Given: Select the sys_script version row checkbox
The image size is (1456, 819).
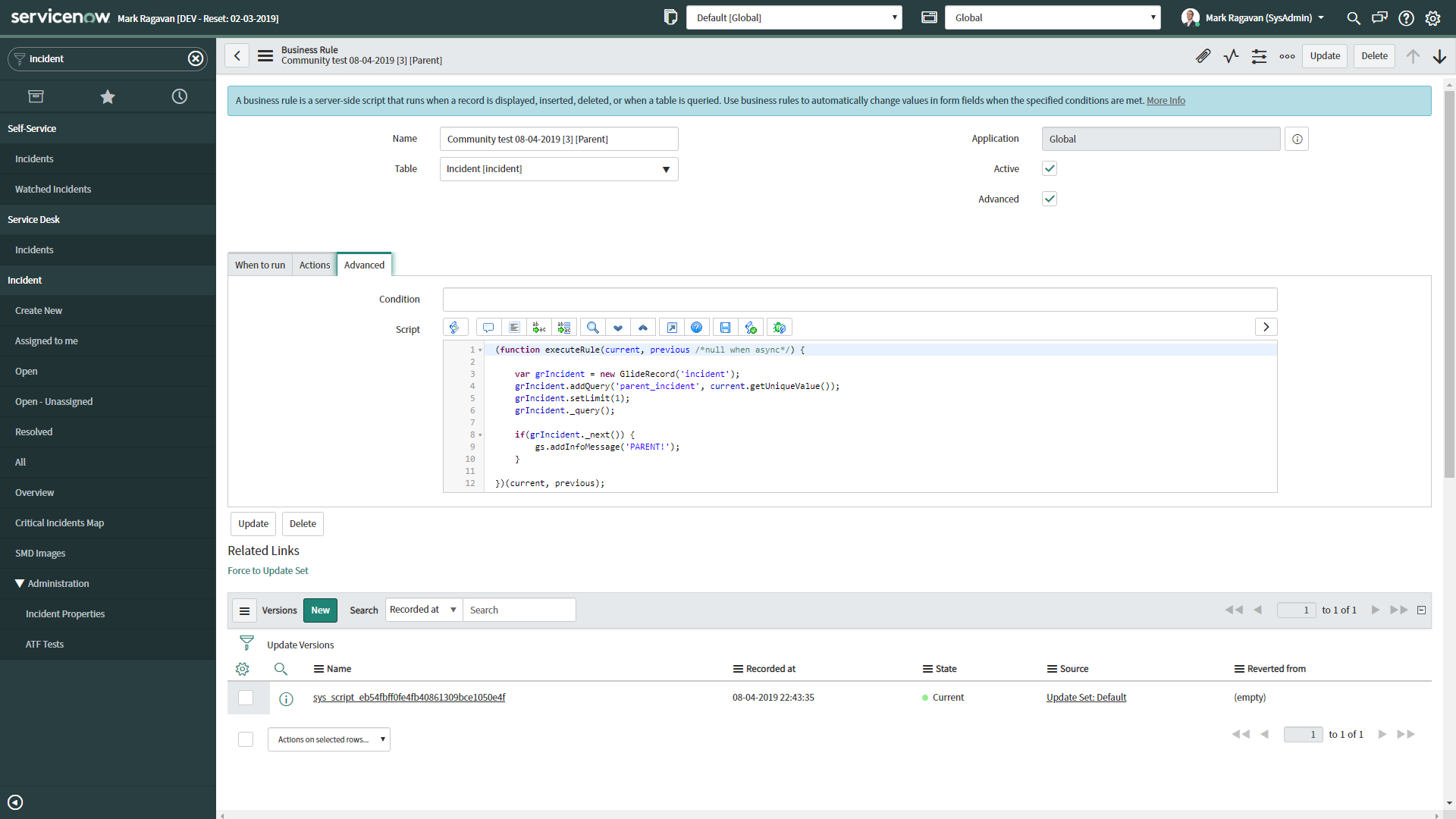Looking at the screenshot, I should coord(246,698).
